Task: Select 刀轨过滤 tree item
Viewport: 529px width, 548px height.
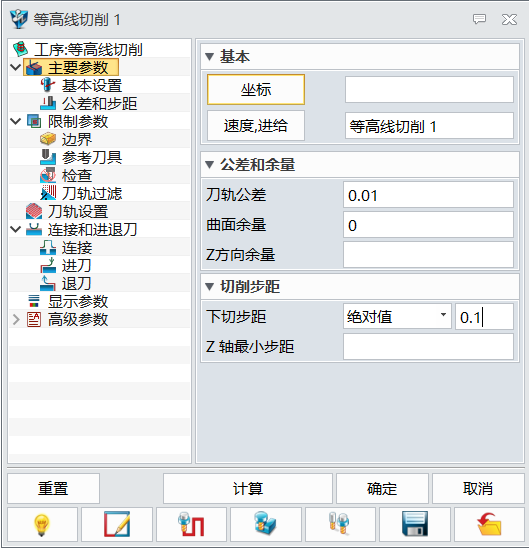Action: [92, 194]
